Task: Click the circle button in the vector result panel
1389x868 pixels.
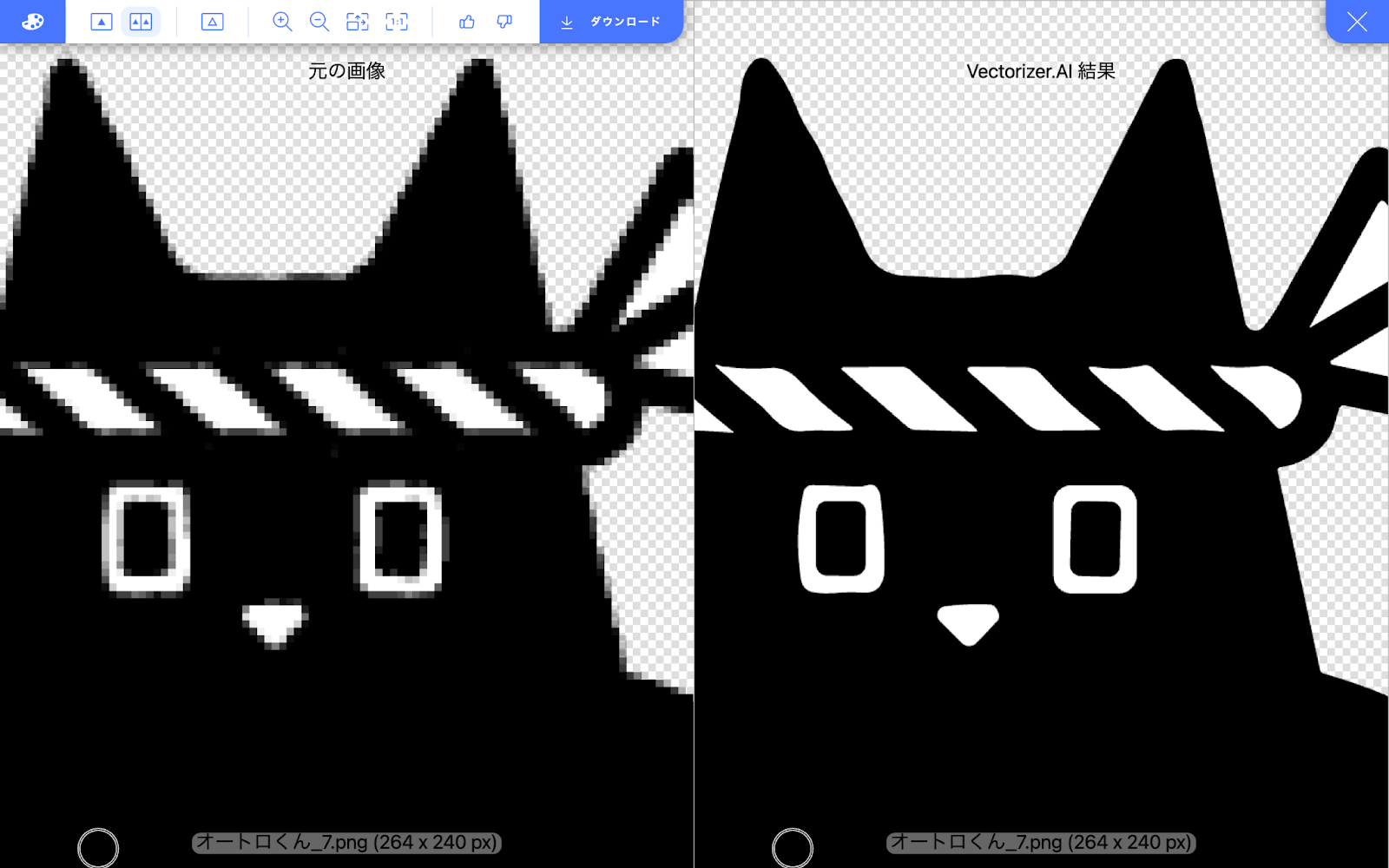Action: 793,848
